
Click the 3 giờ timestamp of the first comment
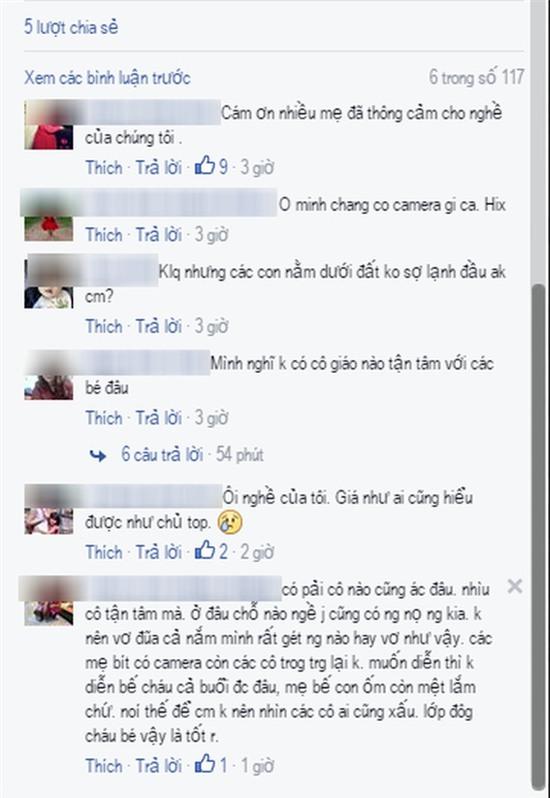[257, 167]
